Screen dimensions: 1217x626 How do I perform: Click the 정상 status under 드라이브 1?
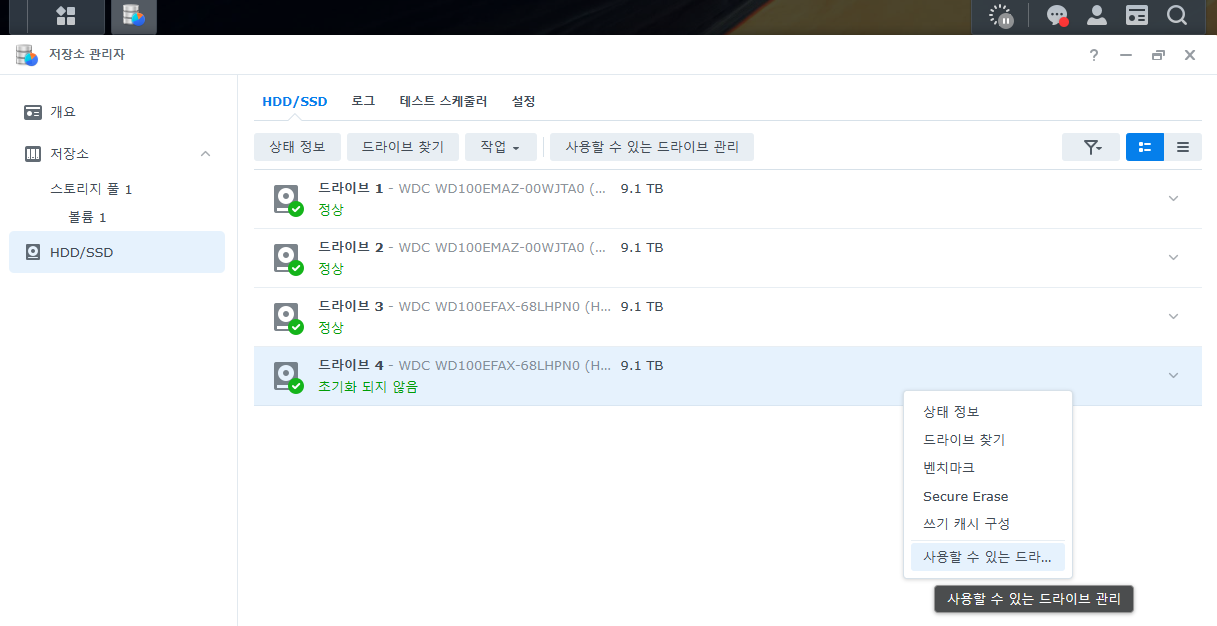click(331, 210)
